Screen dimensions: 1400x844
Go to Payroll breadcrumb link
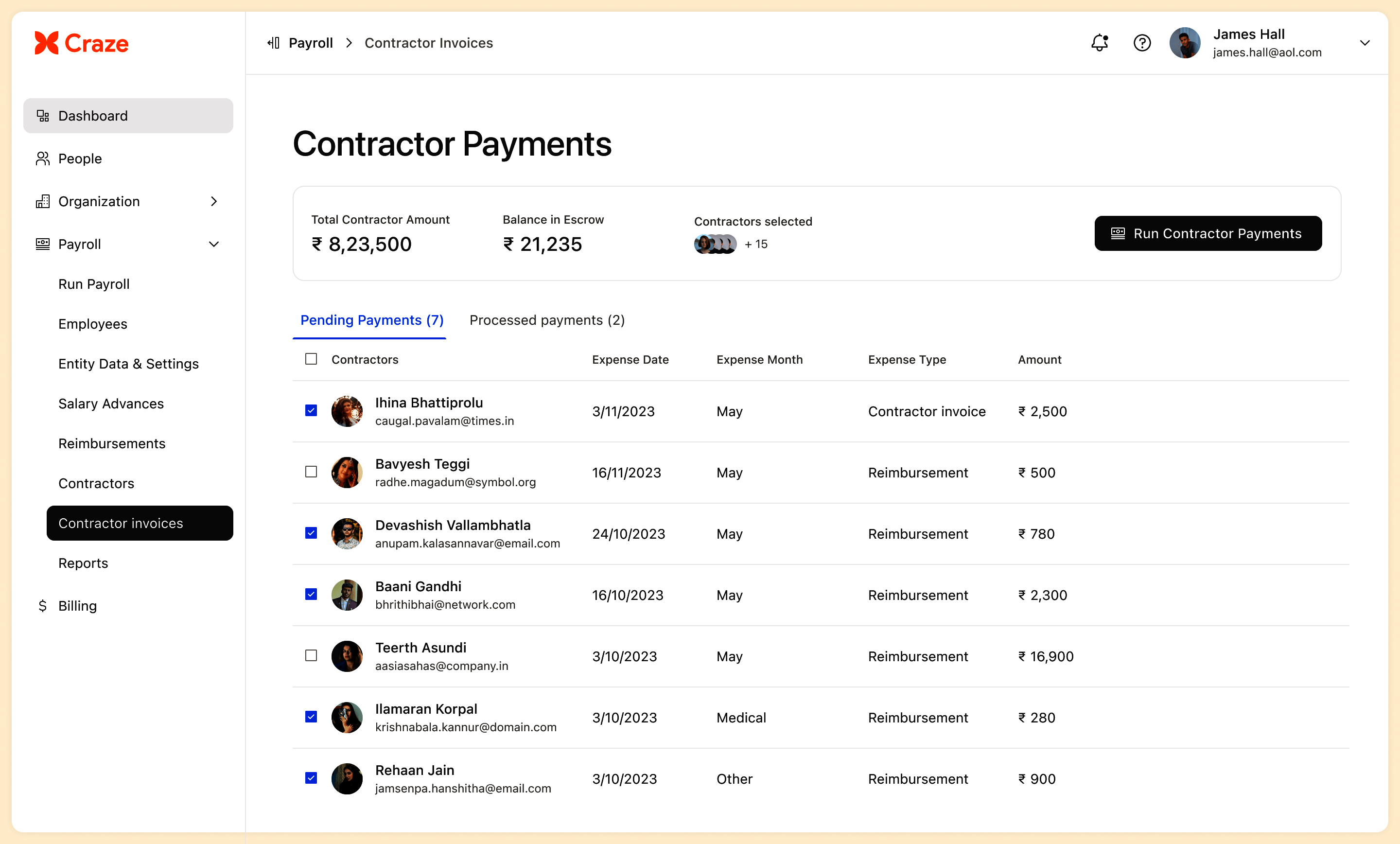310,43
